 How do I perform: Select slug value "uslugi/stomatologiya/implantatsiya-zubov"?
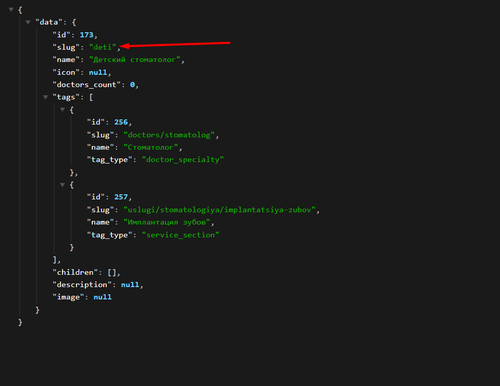(x=219, y=210)
